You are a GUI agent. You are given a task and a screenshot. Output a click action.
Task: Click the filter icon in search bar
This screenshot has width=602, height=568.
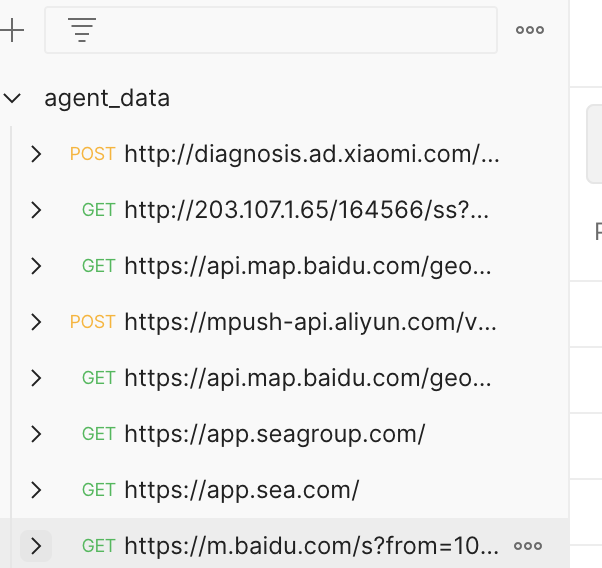82,30
